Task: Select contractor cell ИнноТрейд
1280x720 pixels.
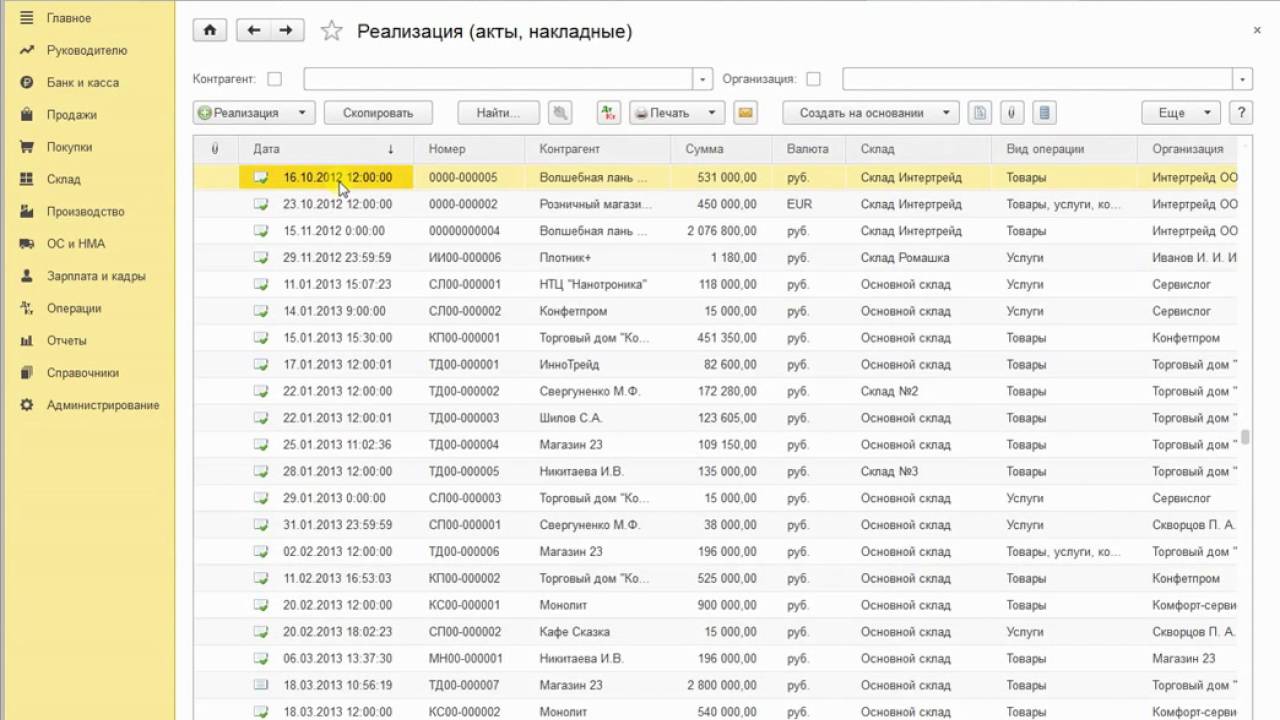Action: (597, 364)
